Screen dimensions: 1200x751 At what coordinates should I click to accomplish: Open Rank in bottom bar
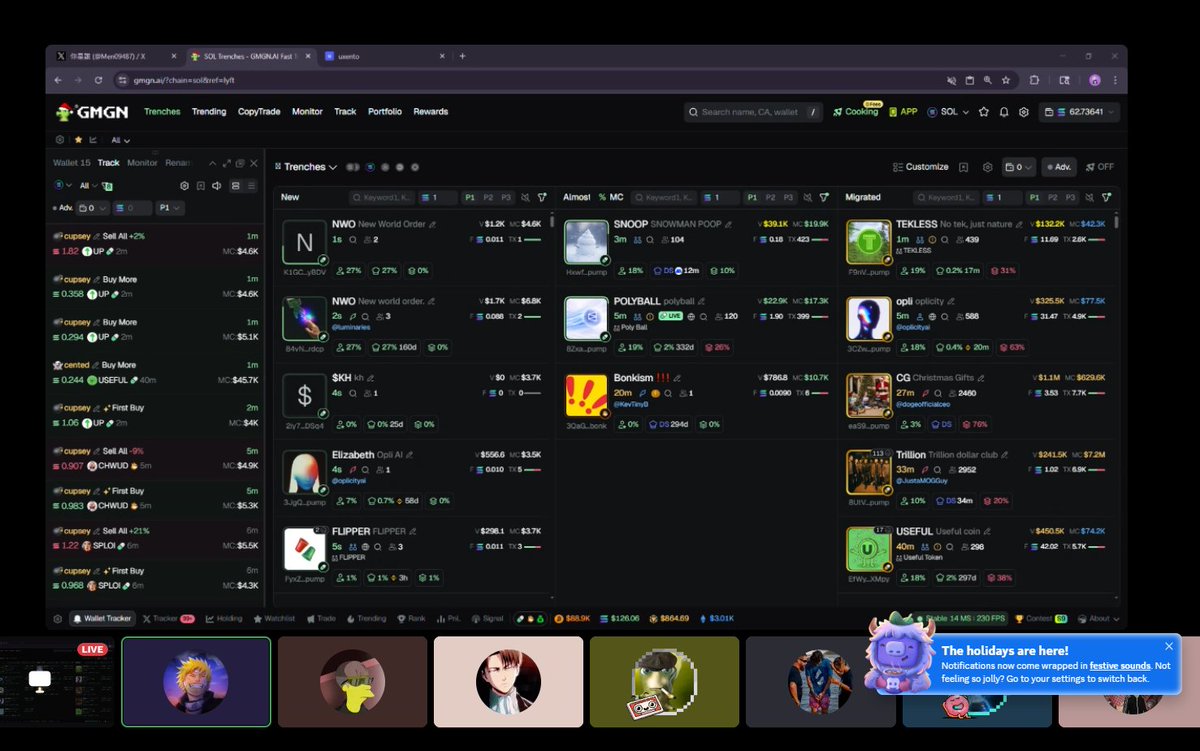tap(411, 619)
